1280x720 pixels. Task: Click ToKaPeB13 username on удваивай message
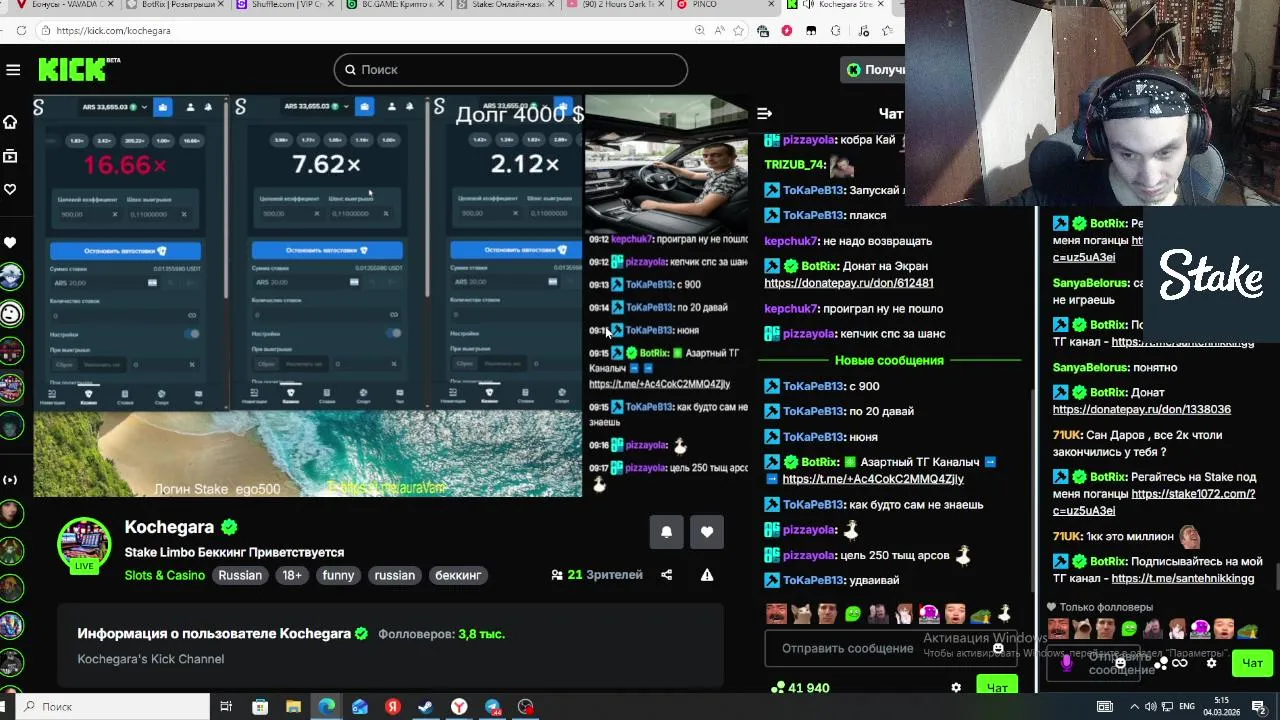click(814, 580)
